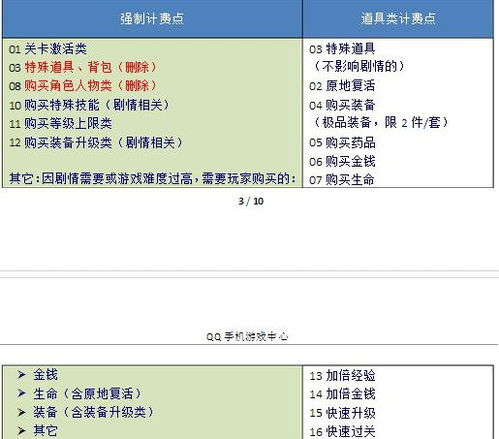Click the bullet item 金钱
This screenshot has height=439, width=499.
[x=46, y=375]
